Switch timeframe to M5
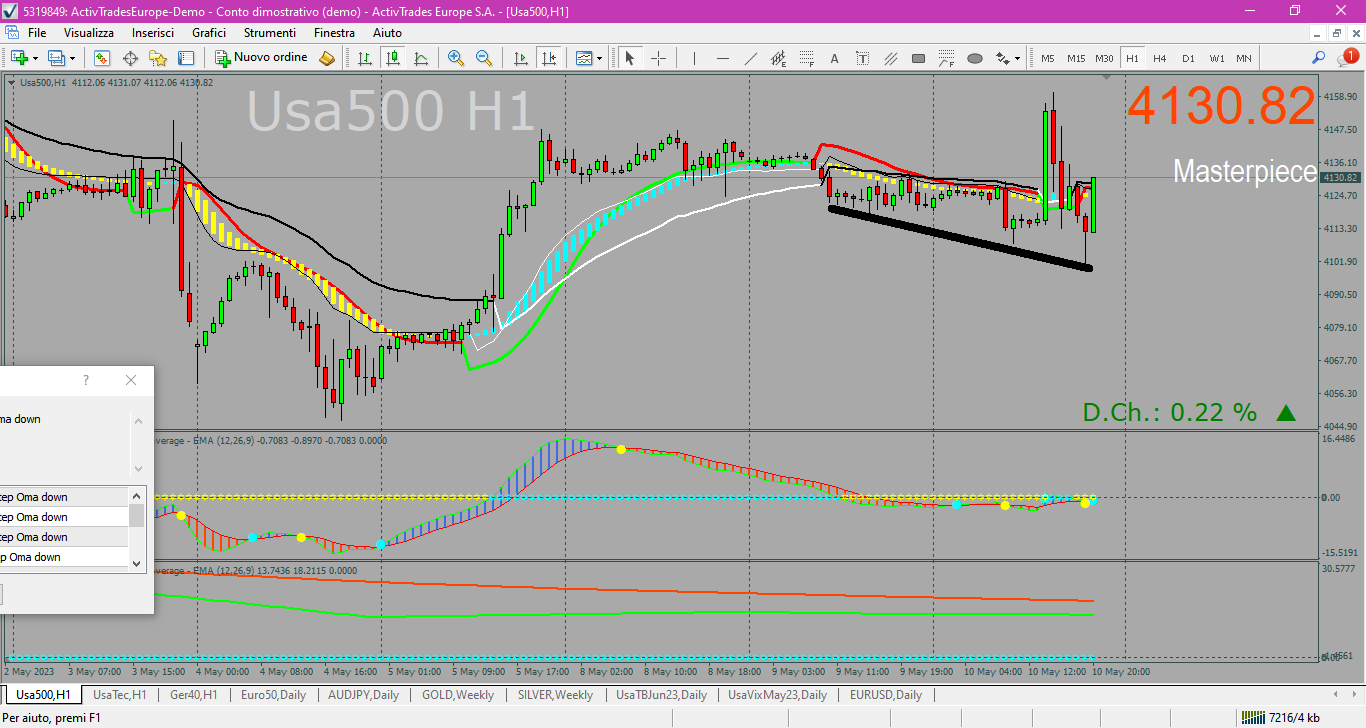 click(x=1048, y=58)
